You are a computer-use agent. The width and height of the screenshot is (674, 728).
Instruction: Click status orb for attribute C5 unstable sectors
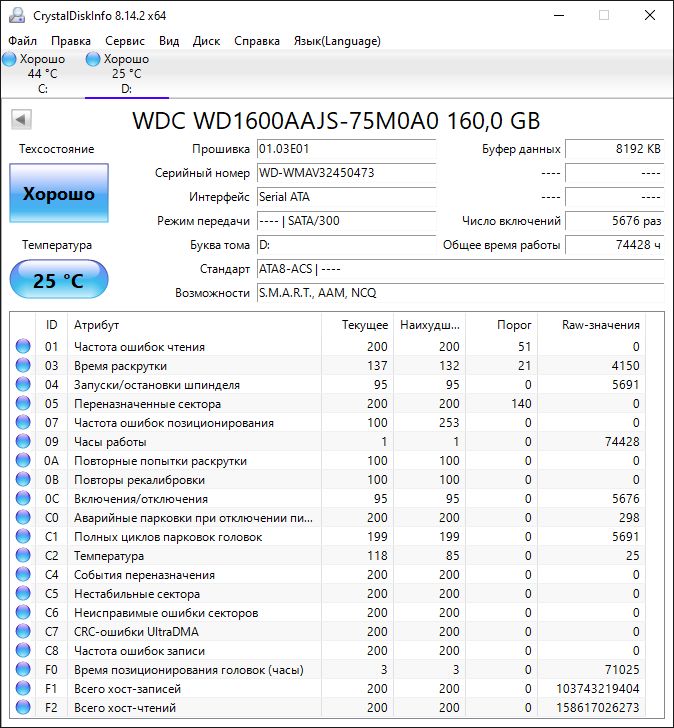pyautogui.click(x=22, y=594)
